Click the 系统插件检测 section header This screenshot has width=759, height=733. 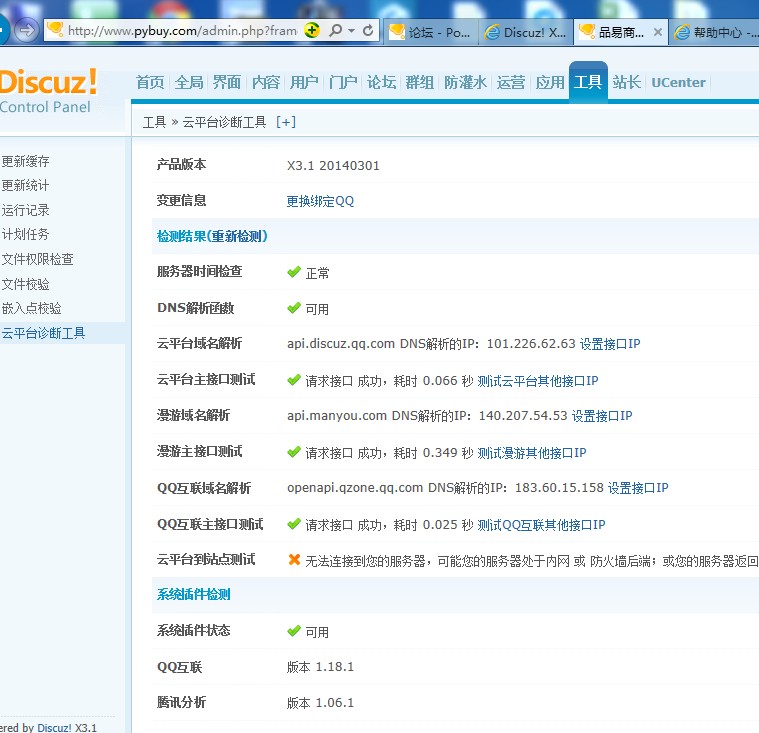click(x=193, y=595)
